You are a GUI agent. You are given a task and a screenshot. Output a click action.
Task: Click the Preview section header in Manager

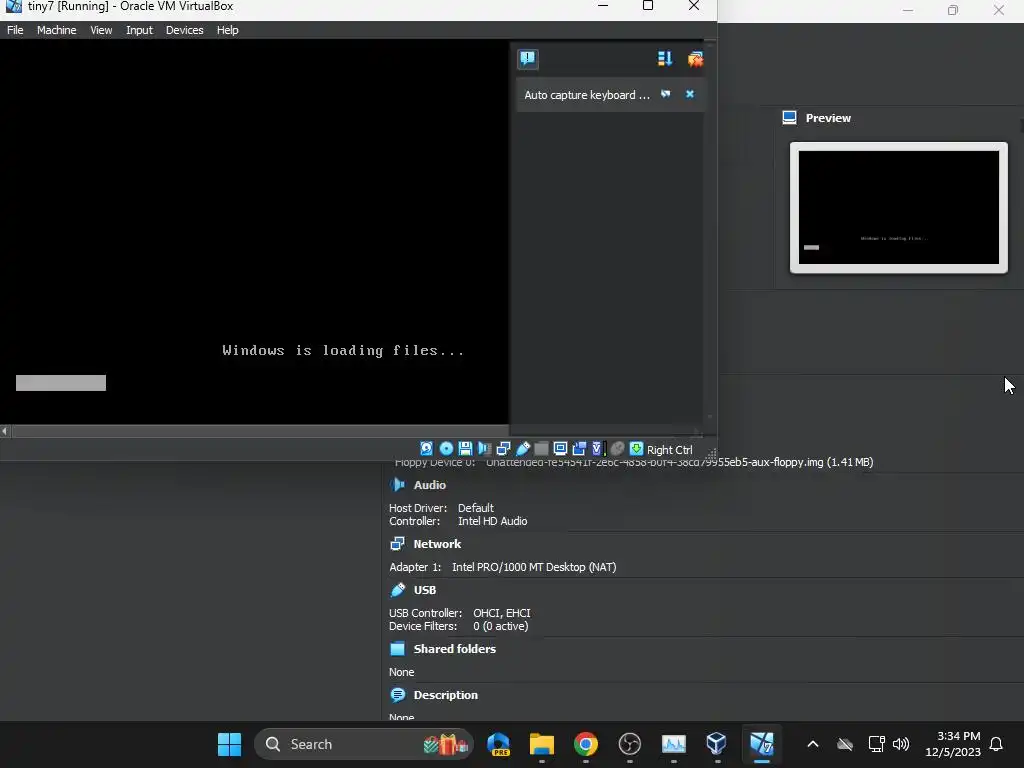coord(827,118)
